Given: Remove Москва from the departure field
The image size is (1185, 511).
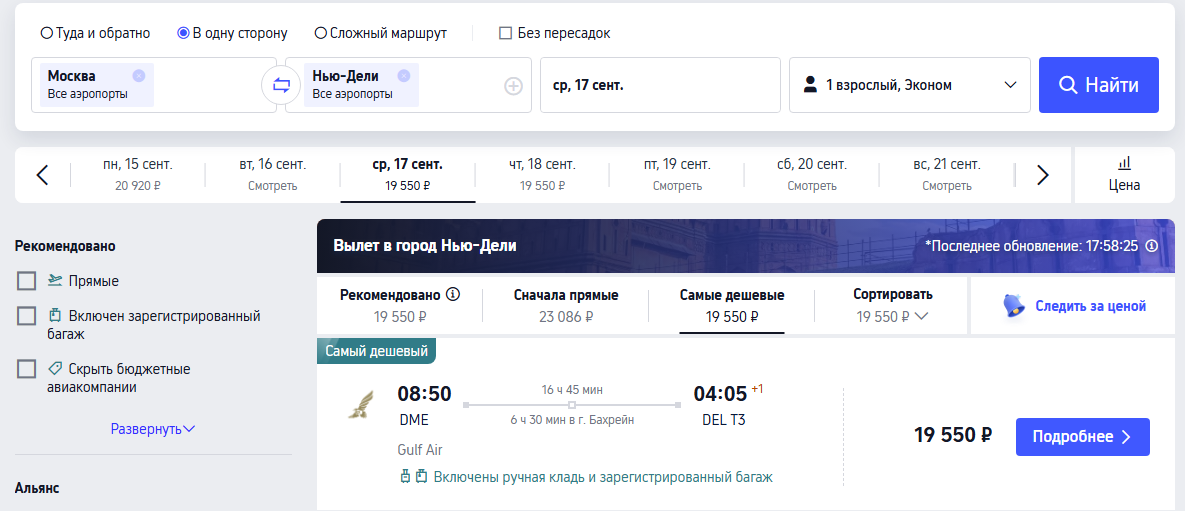Looking at the screenshot, I should pos(138,76).
